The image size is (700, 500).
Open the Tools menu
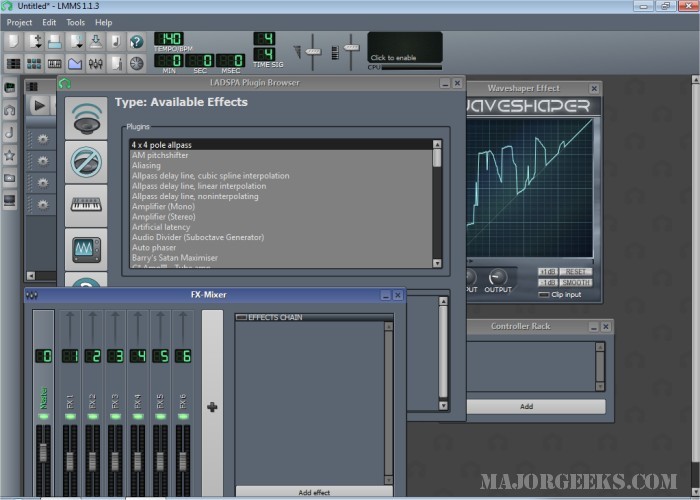75,22
